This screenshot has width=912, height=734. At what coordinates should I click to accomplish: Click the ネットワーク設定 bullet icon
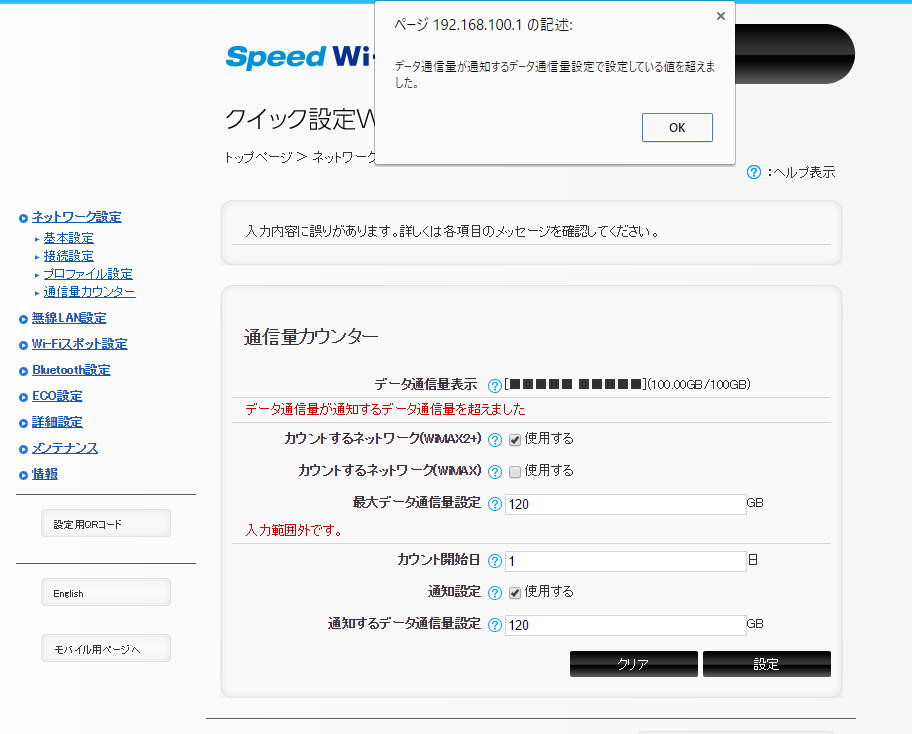pos(23,219)
